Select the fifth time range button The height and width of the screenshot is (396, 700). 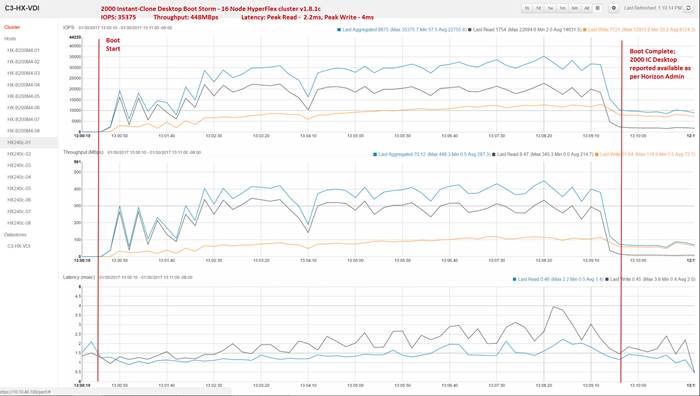pyautogui.click(x=575, y=8)
